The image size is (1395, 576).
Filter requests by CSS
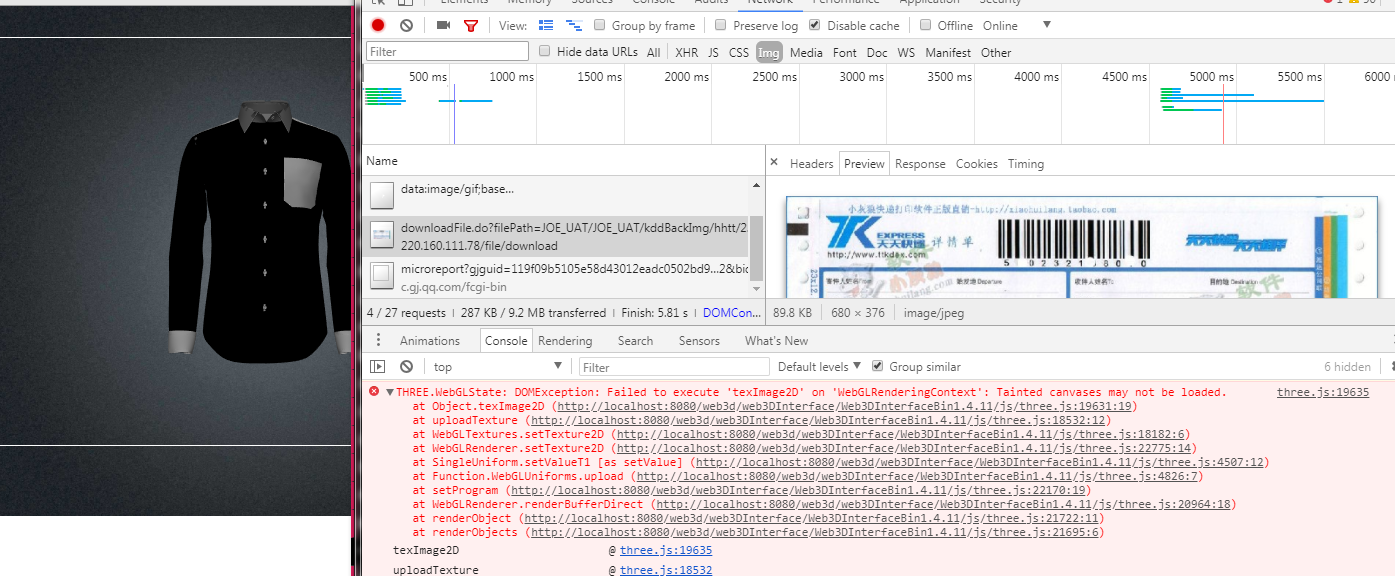pos(739,52)
